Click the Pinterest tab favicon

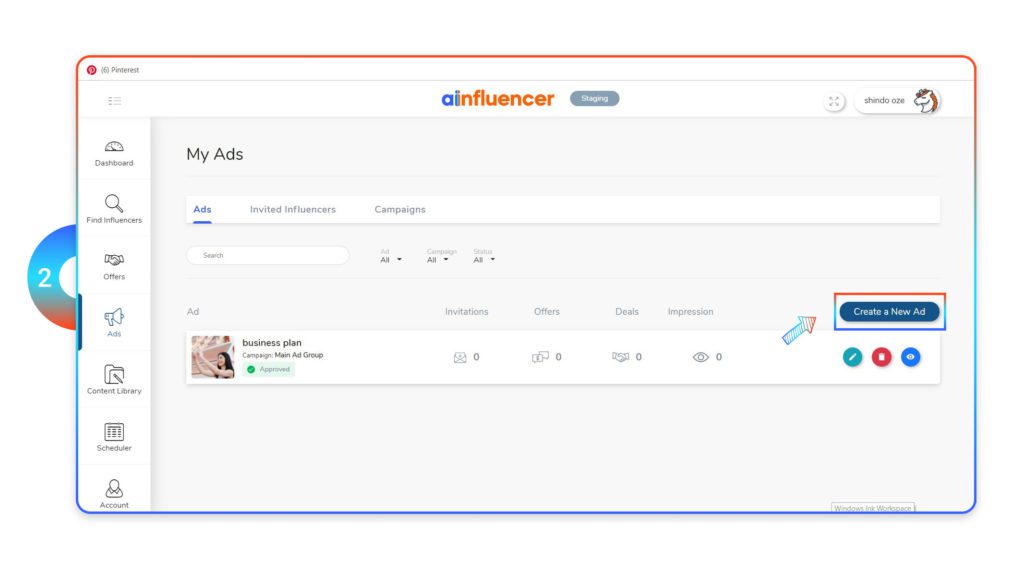click(x=91, y=70)
